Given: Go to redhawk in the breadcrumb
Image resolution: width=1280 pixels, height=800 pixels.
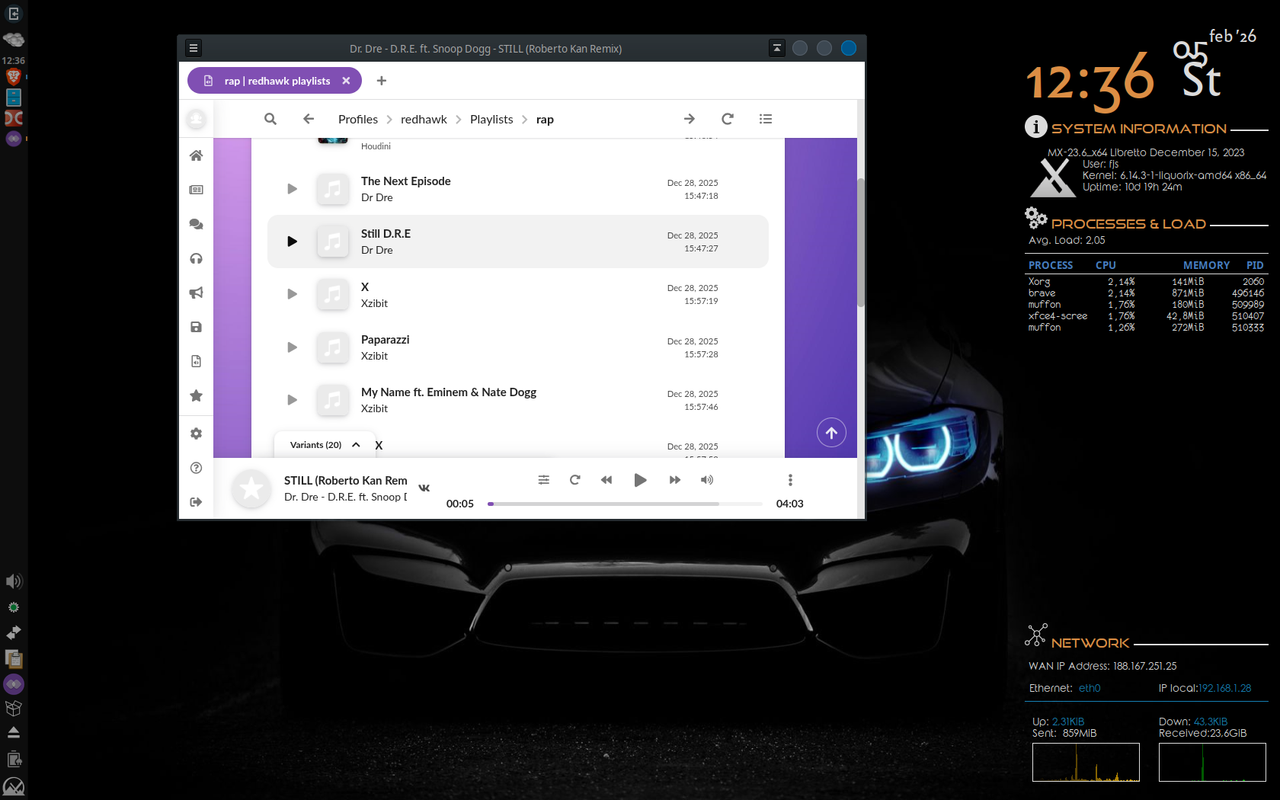Looking at the screenshot, I should 424,119.
